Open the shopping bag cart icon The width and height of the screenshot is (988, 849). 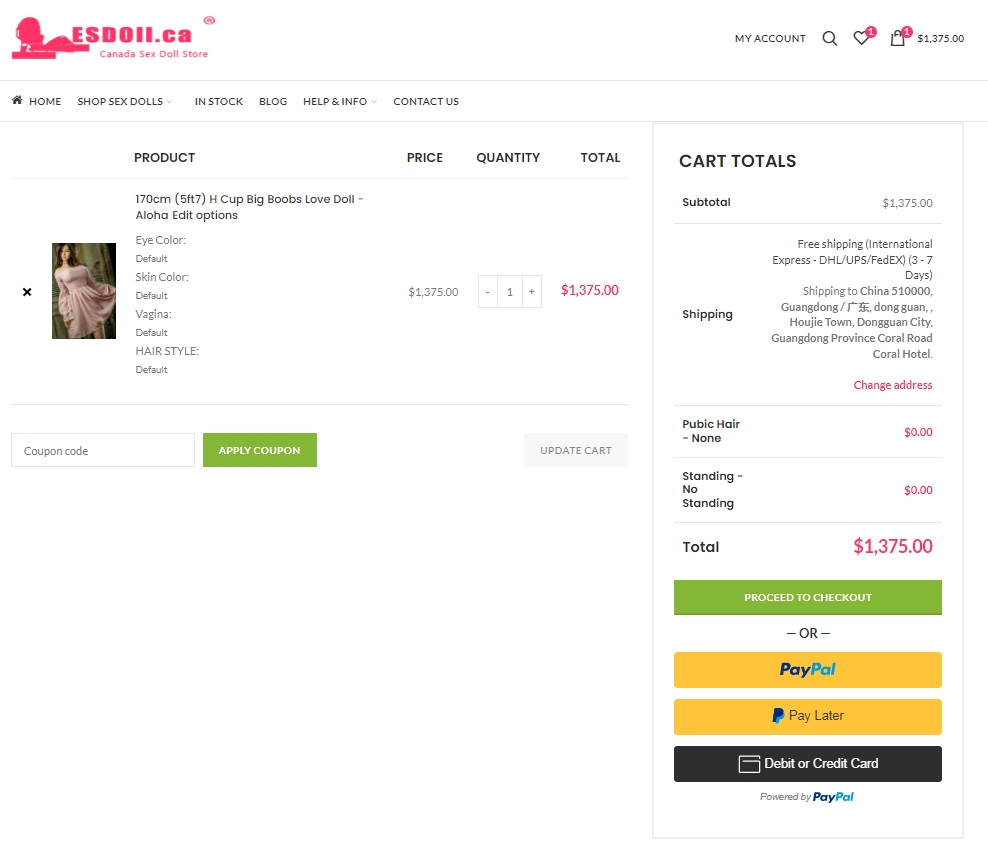[x=898, y=39]
